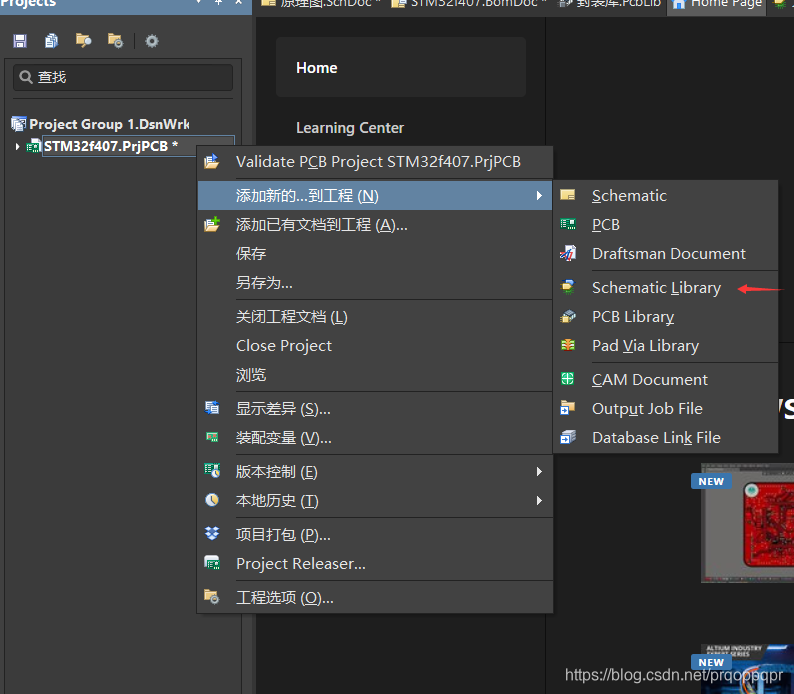
Task: Select PCB Library in the submenu
Action: [x=633, y=317]
